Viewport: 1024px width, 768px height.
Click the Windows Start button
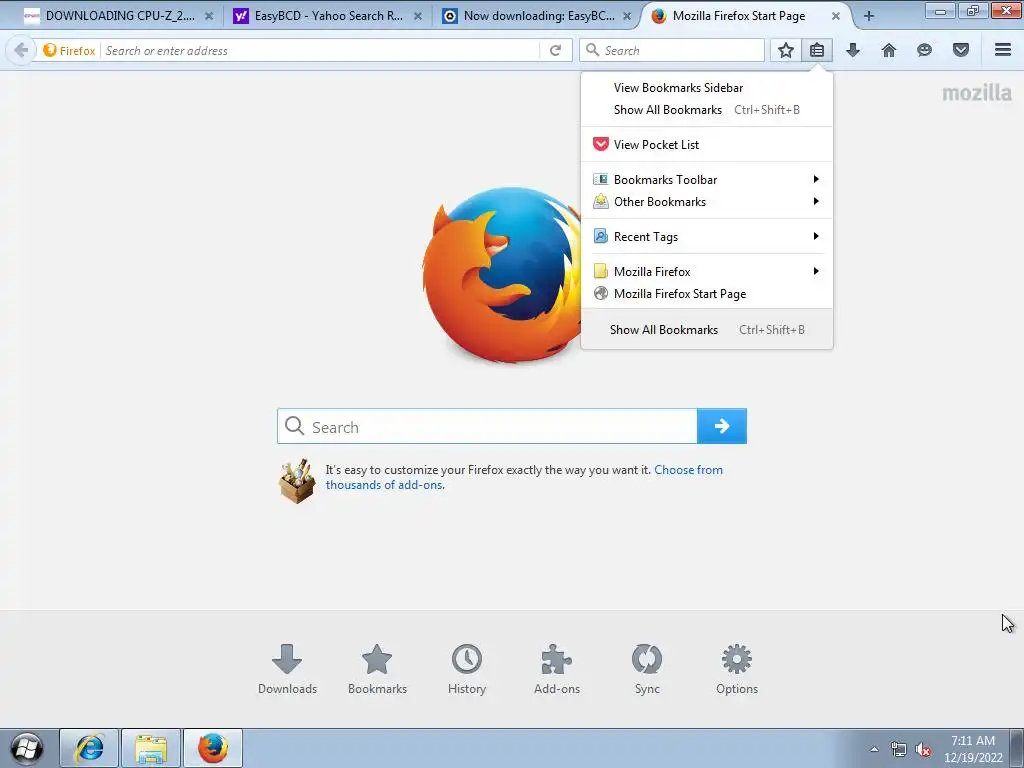[x=27, y=748]
